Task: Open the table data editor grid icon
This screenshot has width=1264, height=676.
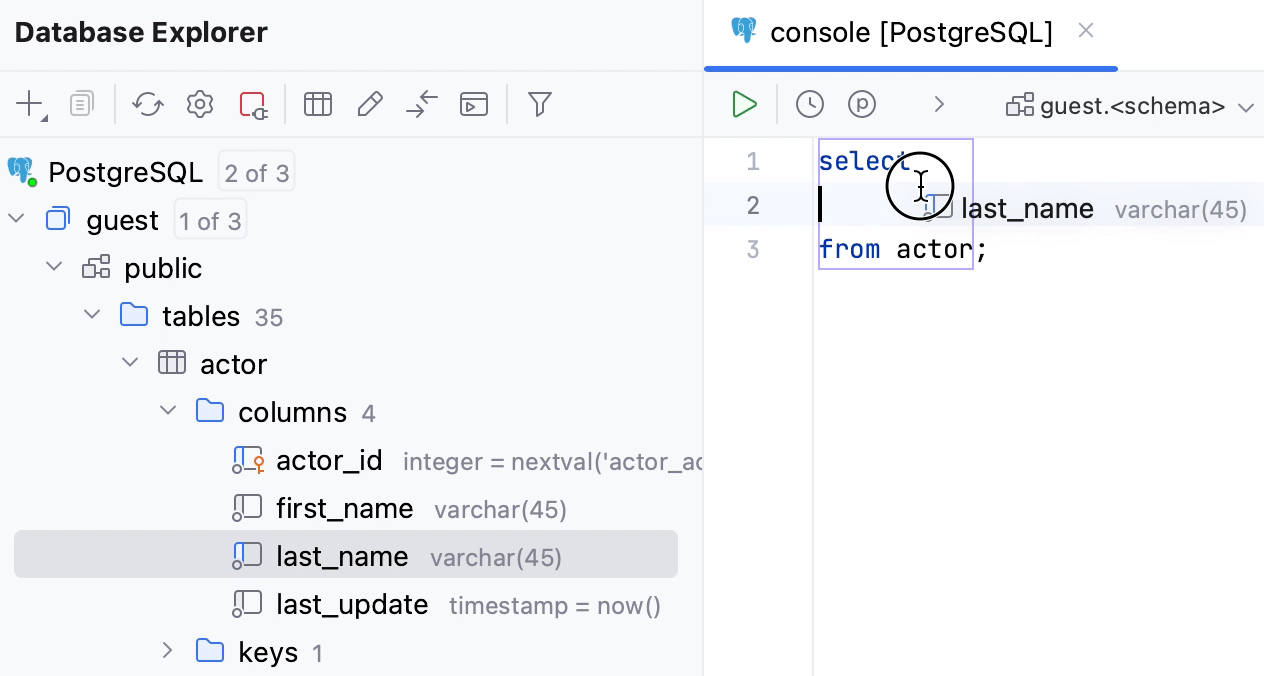Action: pyautogui.click(x=317, y=104)
